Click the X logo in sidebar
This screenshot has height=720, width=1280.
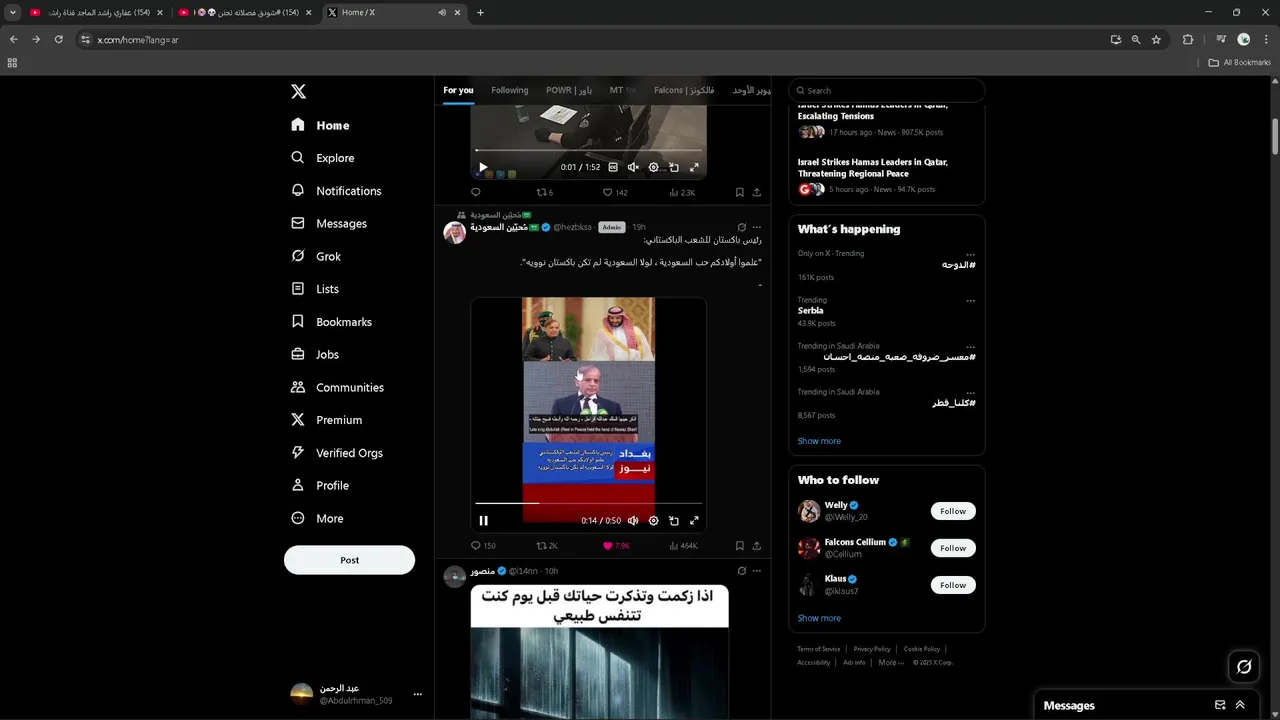[298, 91]
